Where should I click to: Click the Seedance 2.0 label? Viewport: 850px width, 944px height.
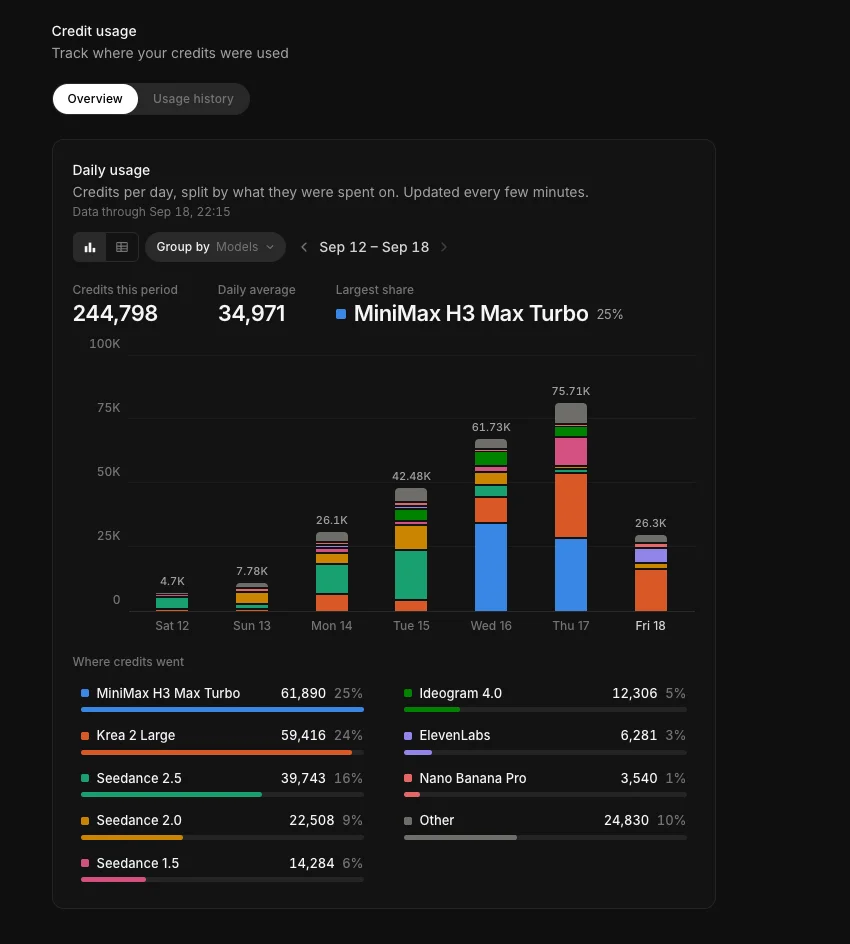(x=139, y=821)
